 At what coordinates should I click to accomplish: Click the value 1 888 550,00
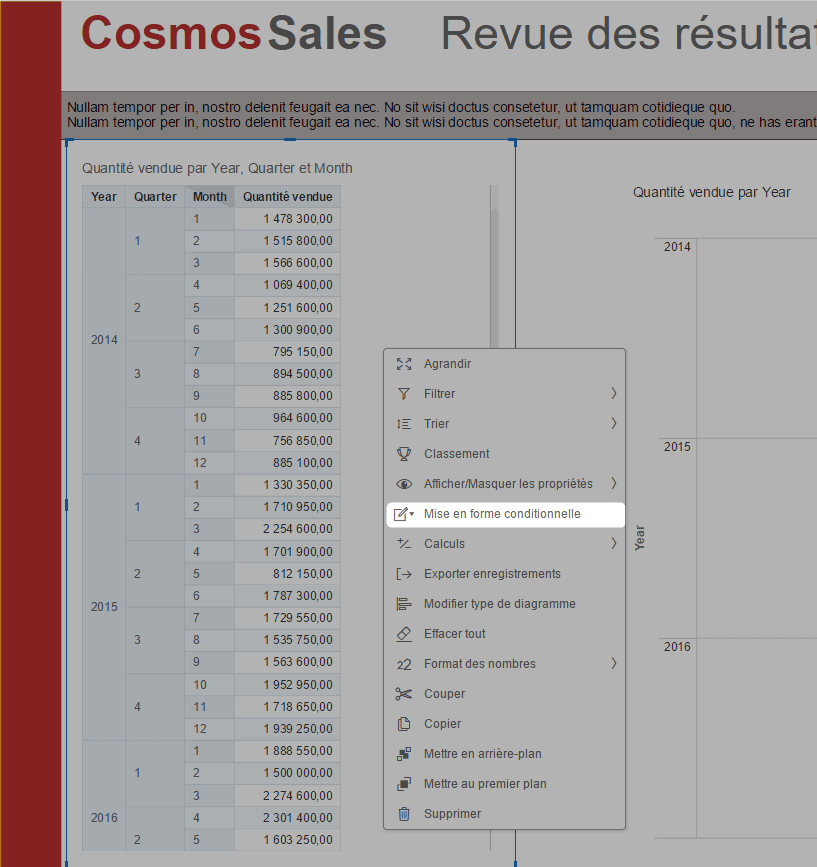pos(298,751)
